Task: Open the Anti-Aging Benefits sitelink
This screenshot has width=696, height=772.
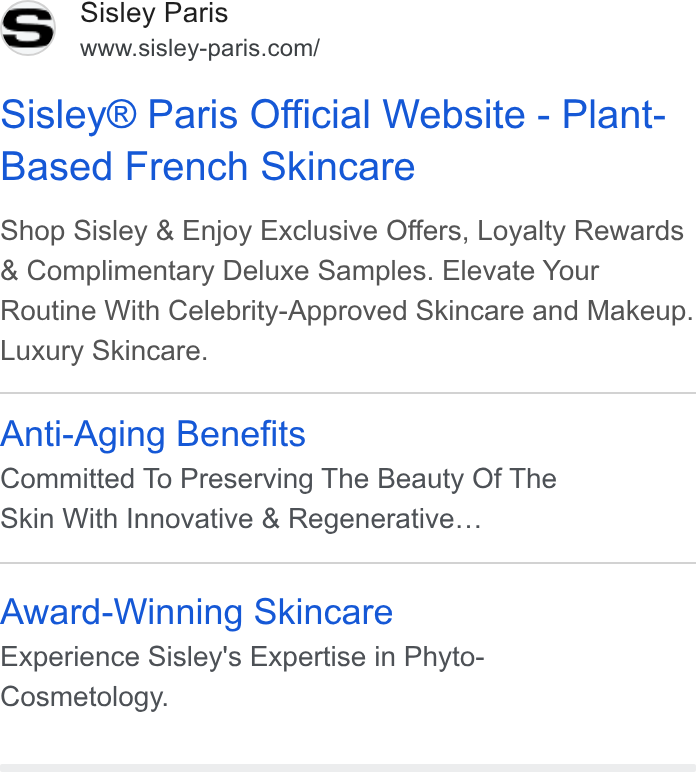Action: pos(153,434)
